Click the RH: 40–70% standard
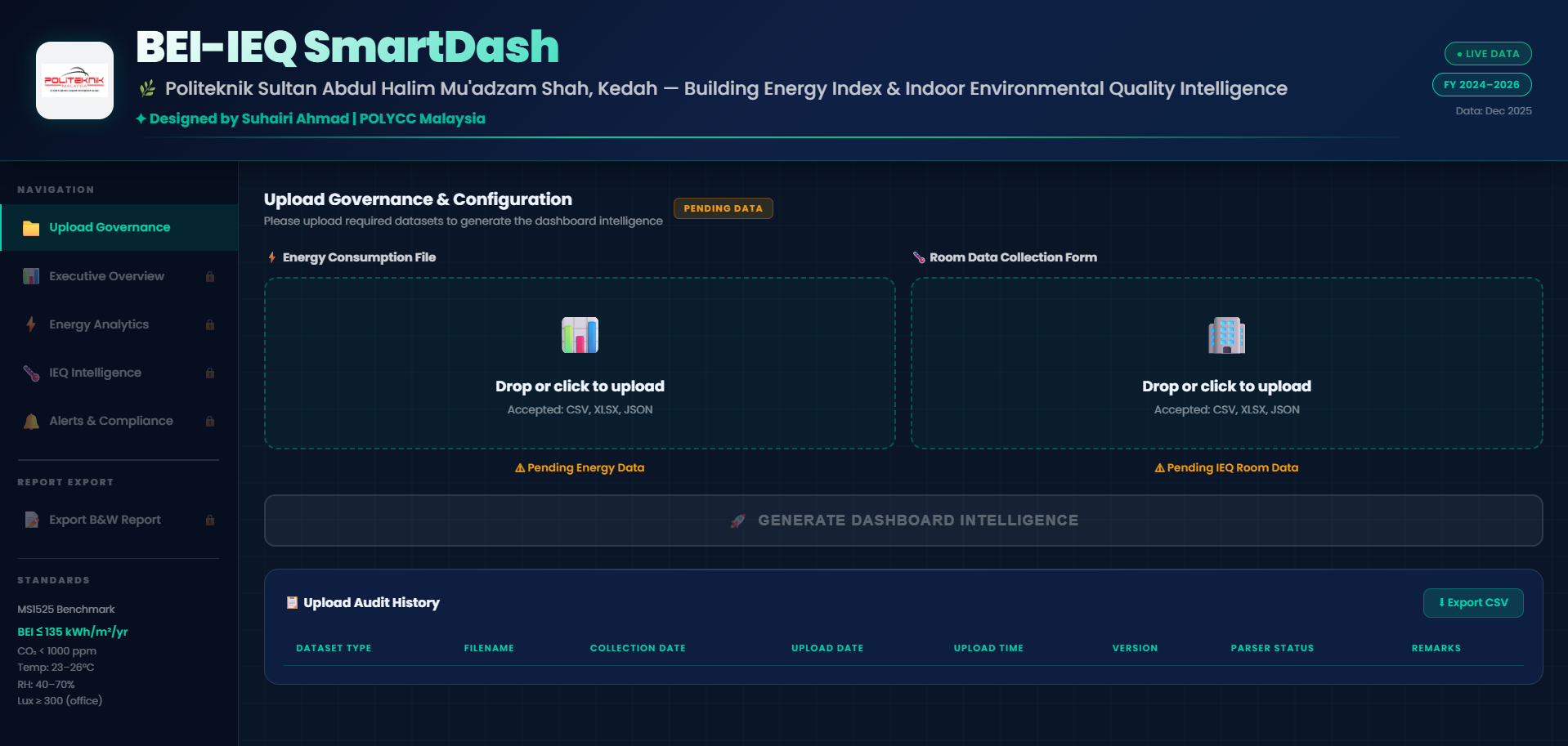Screen dimensions: 1568x746 (x=46, y=685)
